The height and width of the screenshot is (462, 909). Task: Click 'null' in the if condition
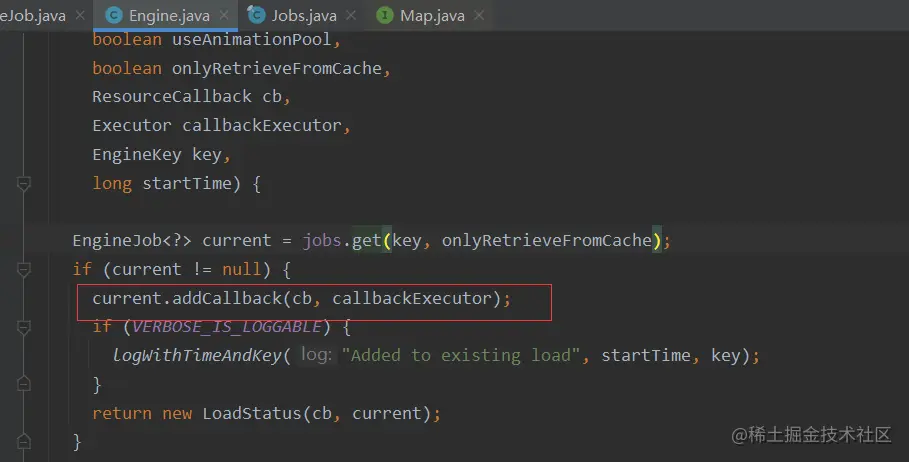click(242, 269)
